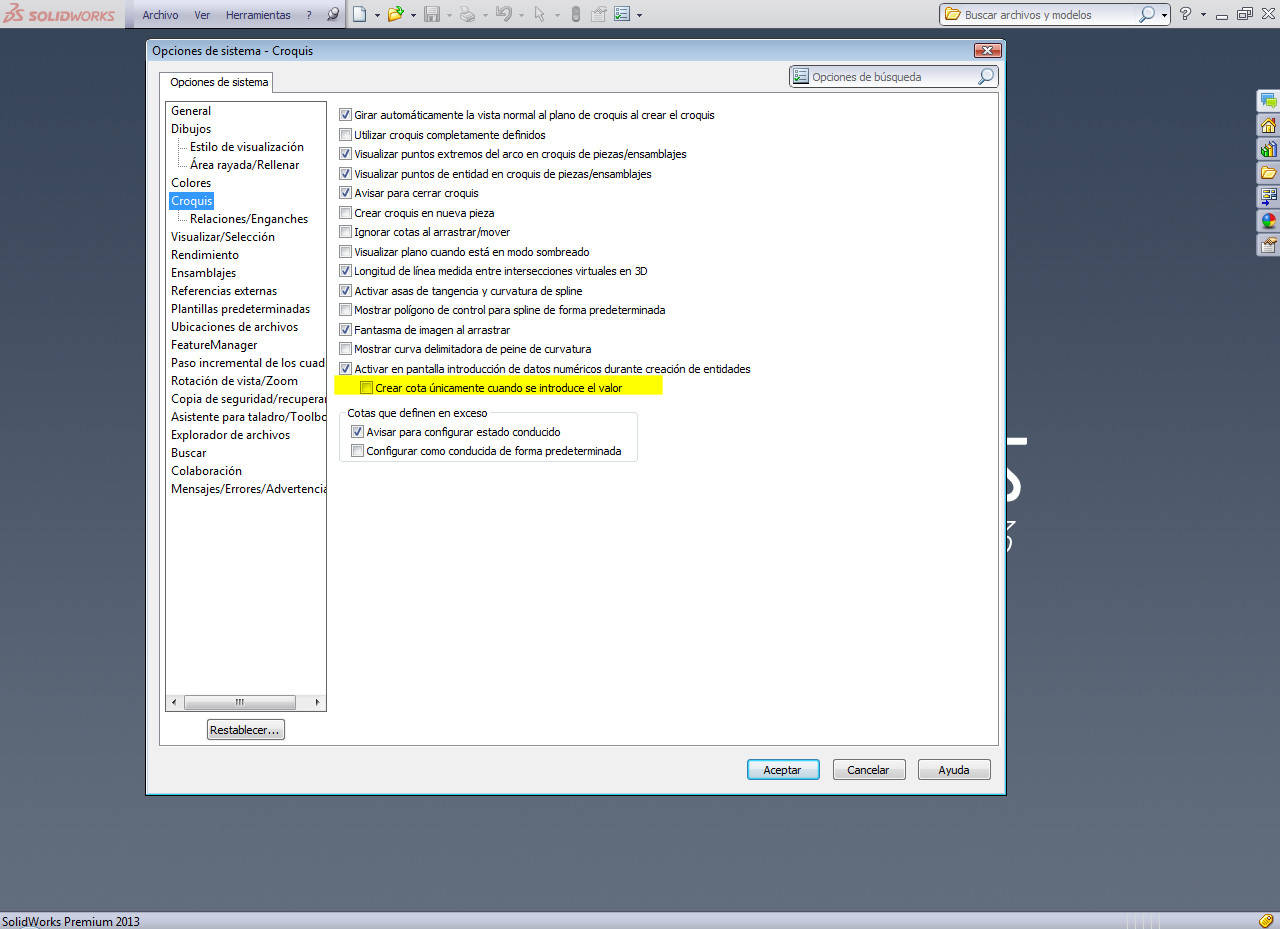Enable Crear croquis en nueva pieza

click(x=346, y=213)
